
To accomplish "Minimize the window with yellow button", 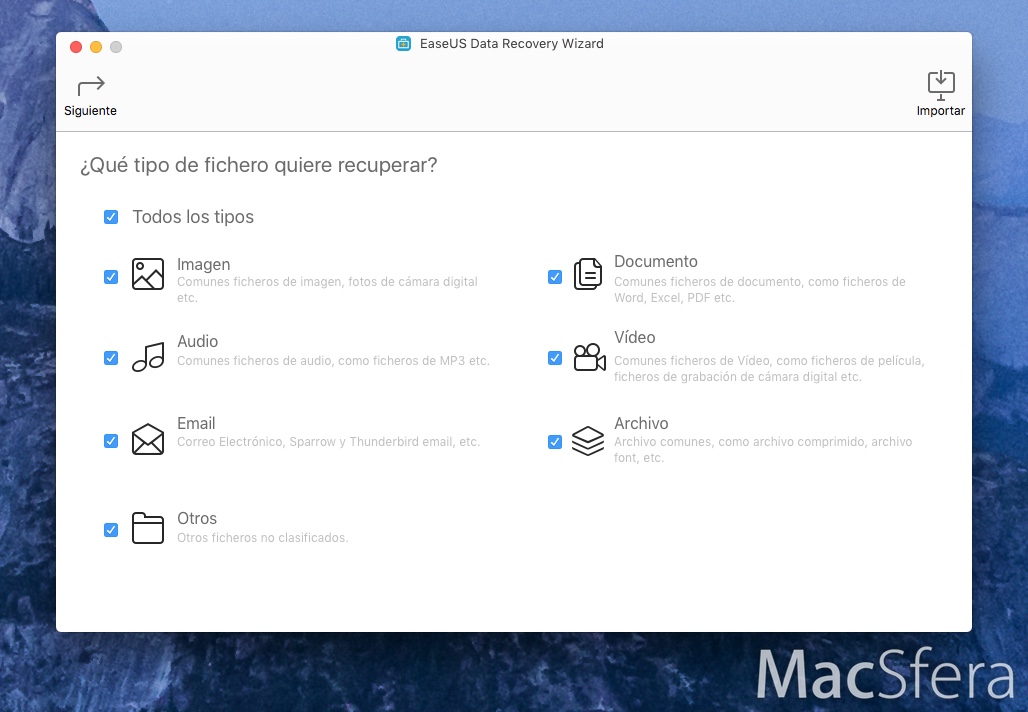I will tap(96, 47).
